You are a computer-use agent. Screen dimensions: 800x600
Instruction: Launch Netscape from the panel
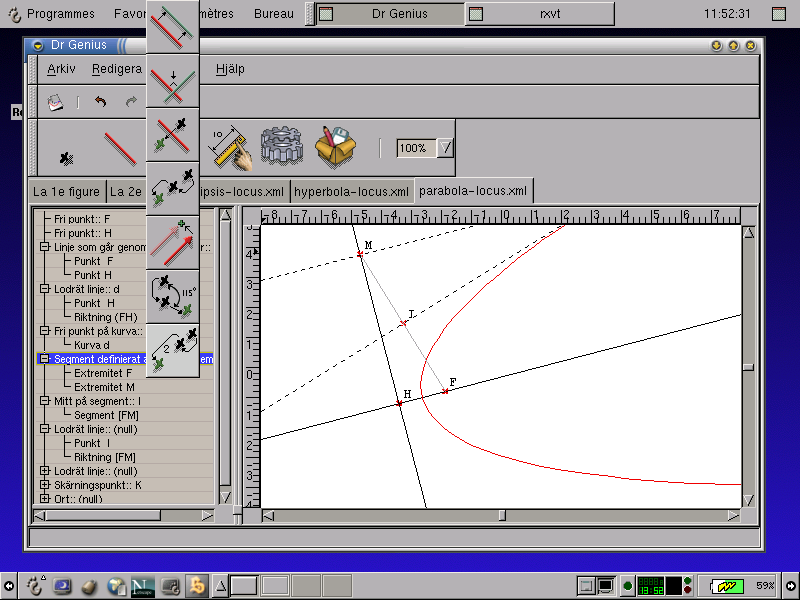143,586
